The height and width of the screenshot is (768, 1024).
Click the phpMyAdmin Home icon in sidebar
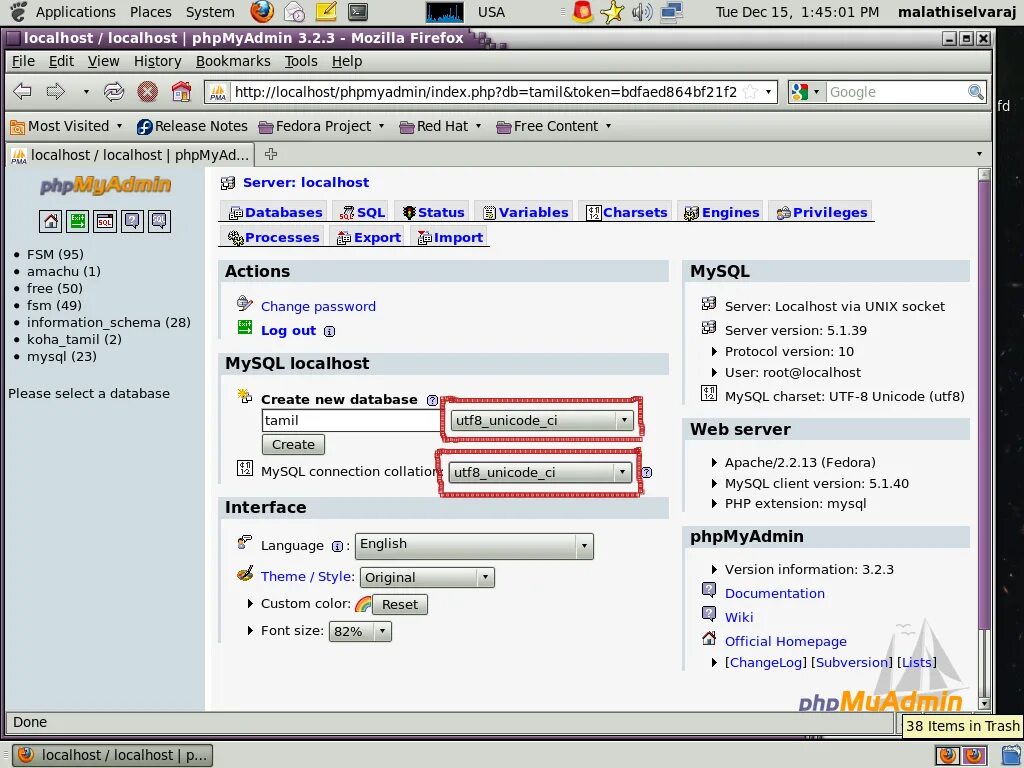[x=50, y=221]
